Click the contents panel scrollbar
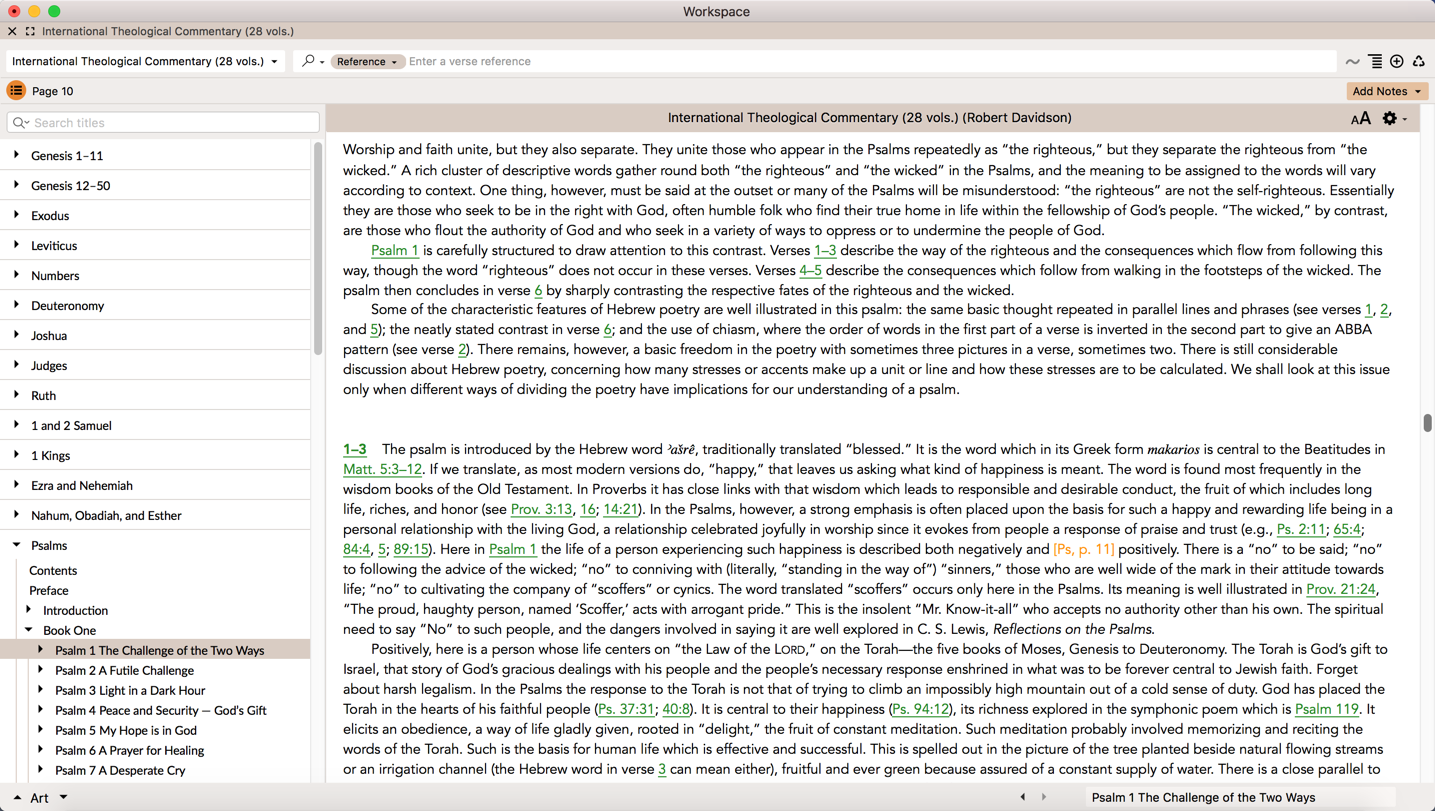Image resolution: width=1435 pixels, height=811 pixels. 318,250
